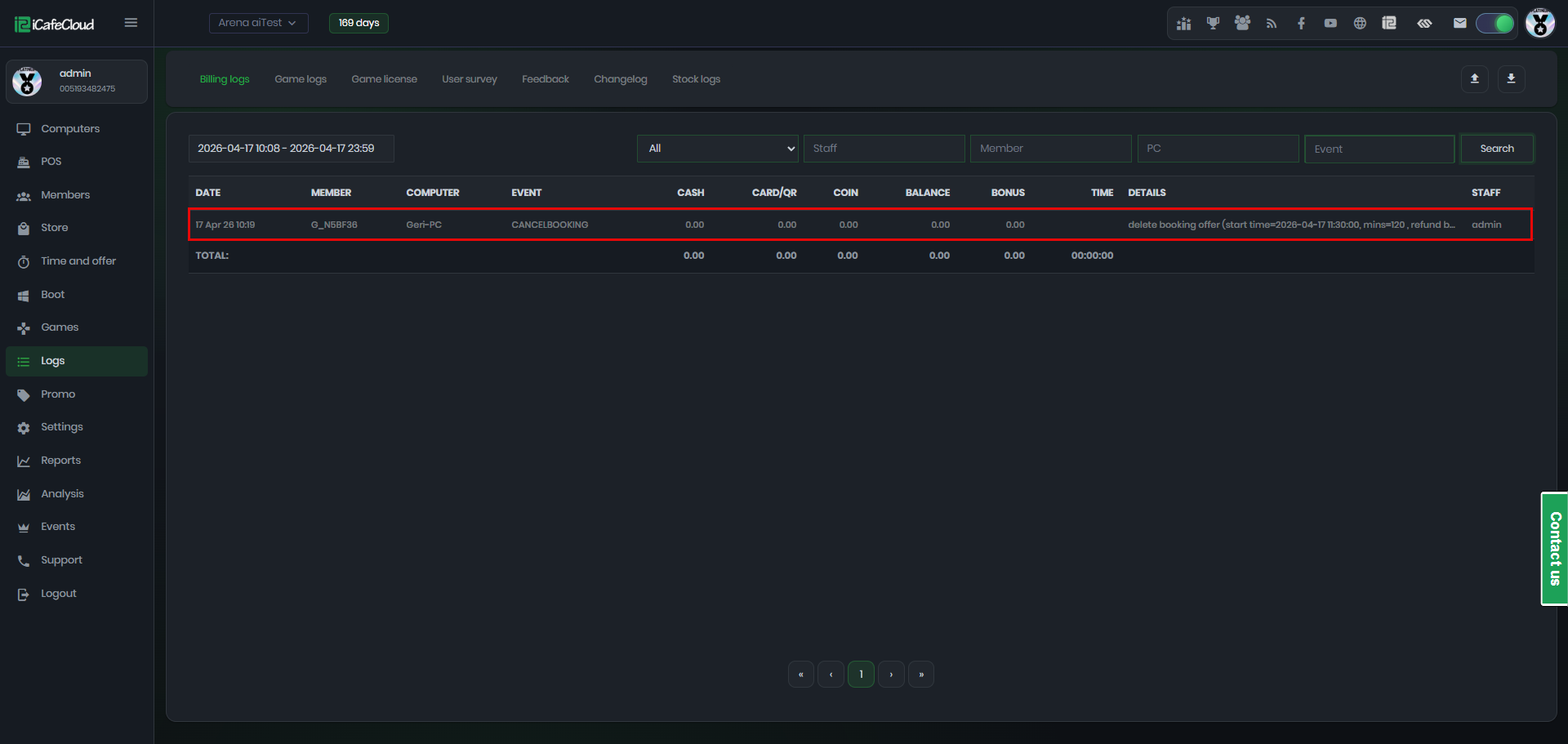Click the CANCELBOOKING event cell
This screenshot has width=1568, height=744.
[550, 225]
